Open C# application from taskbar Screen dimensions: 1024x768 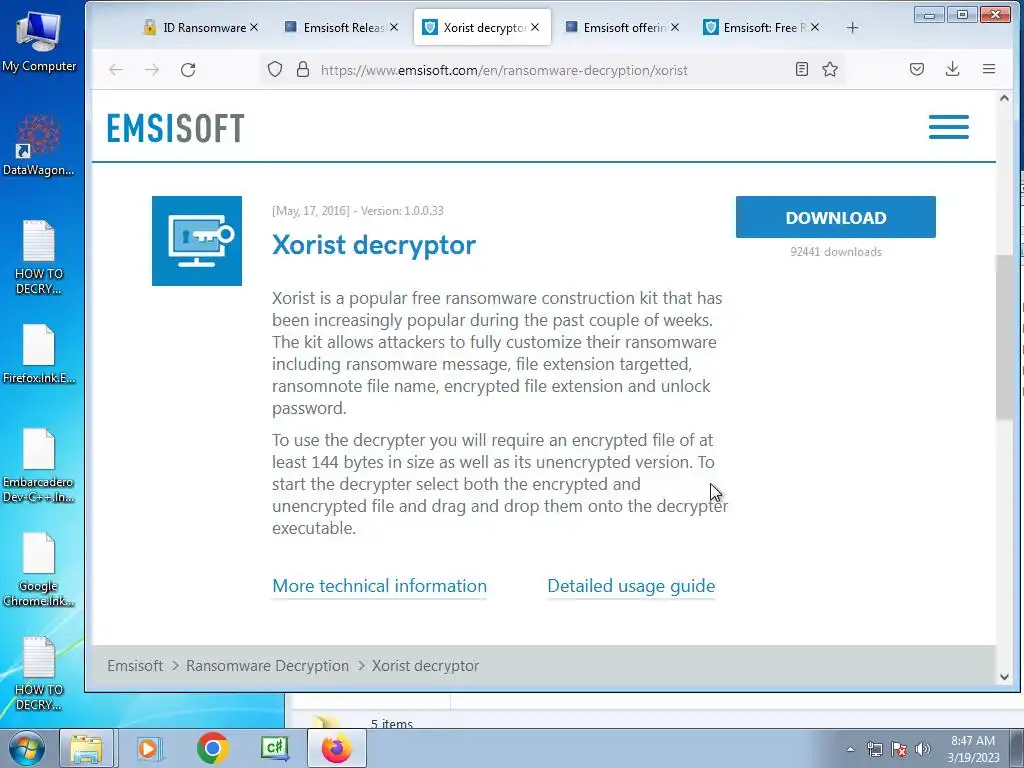click(x=274, y=748)
